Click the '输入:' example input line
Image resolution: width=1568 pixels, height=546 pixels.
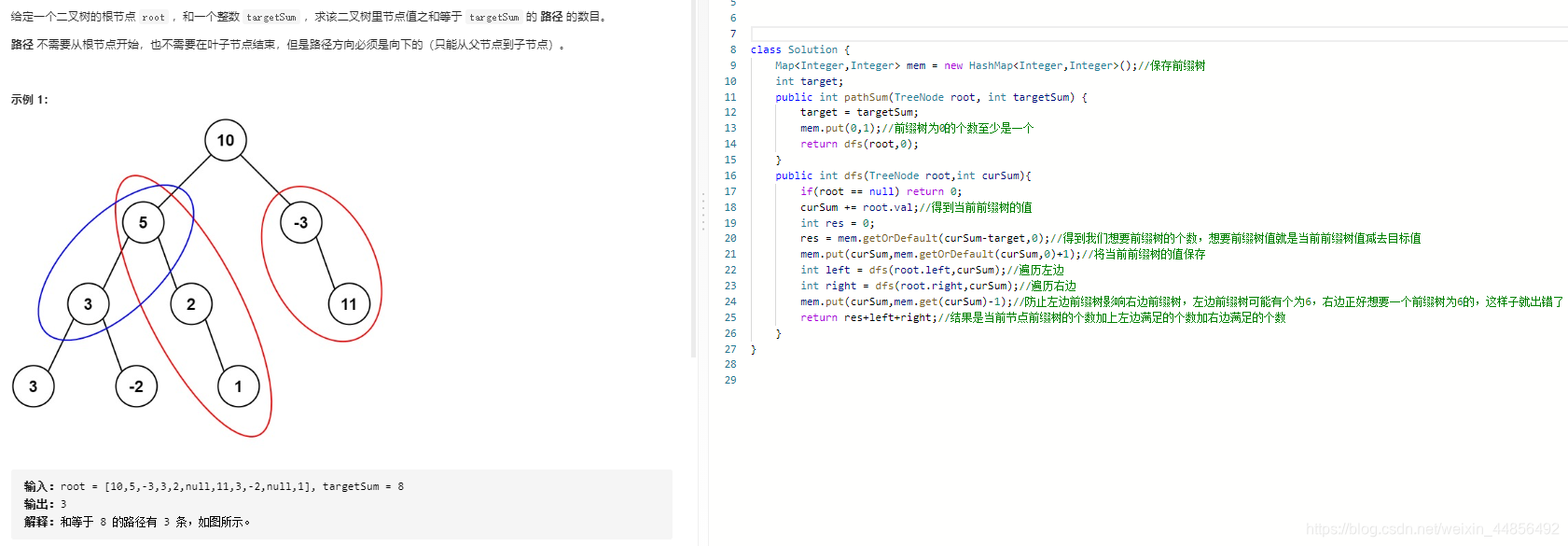(x=214, y=486)
